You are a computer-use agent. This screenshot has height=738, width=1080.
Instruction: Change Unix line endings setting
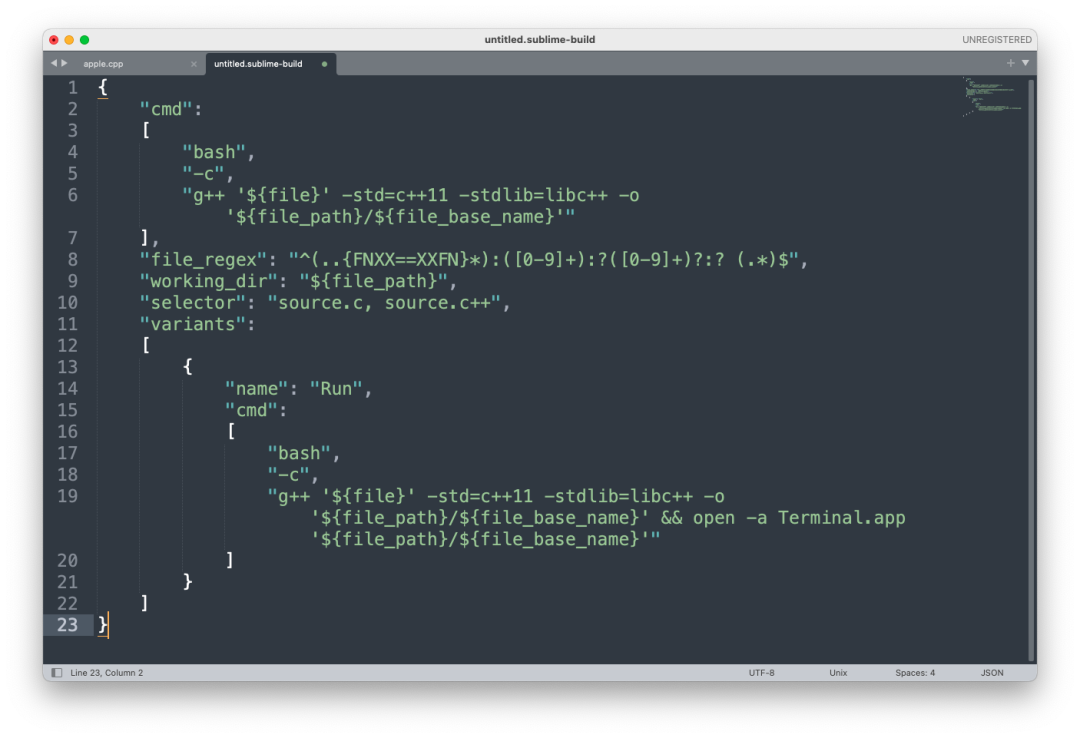pos(838,673)
